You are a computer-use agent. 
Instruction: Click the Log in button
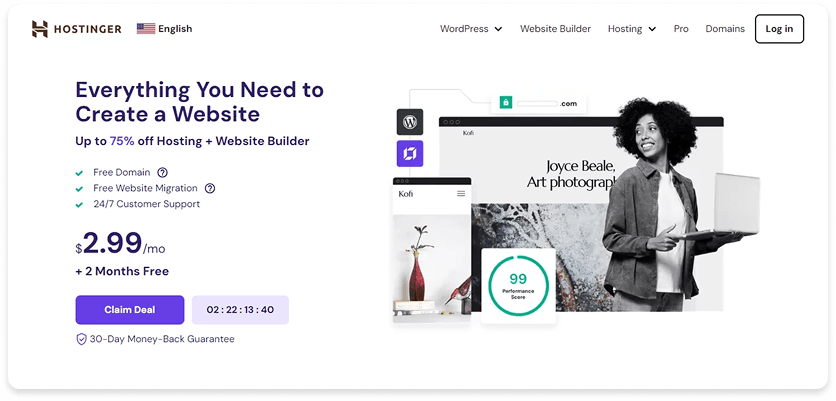[779, 29]
